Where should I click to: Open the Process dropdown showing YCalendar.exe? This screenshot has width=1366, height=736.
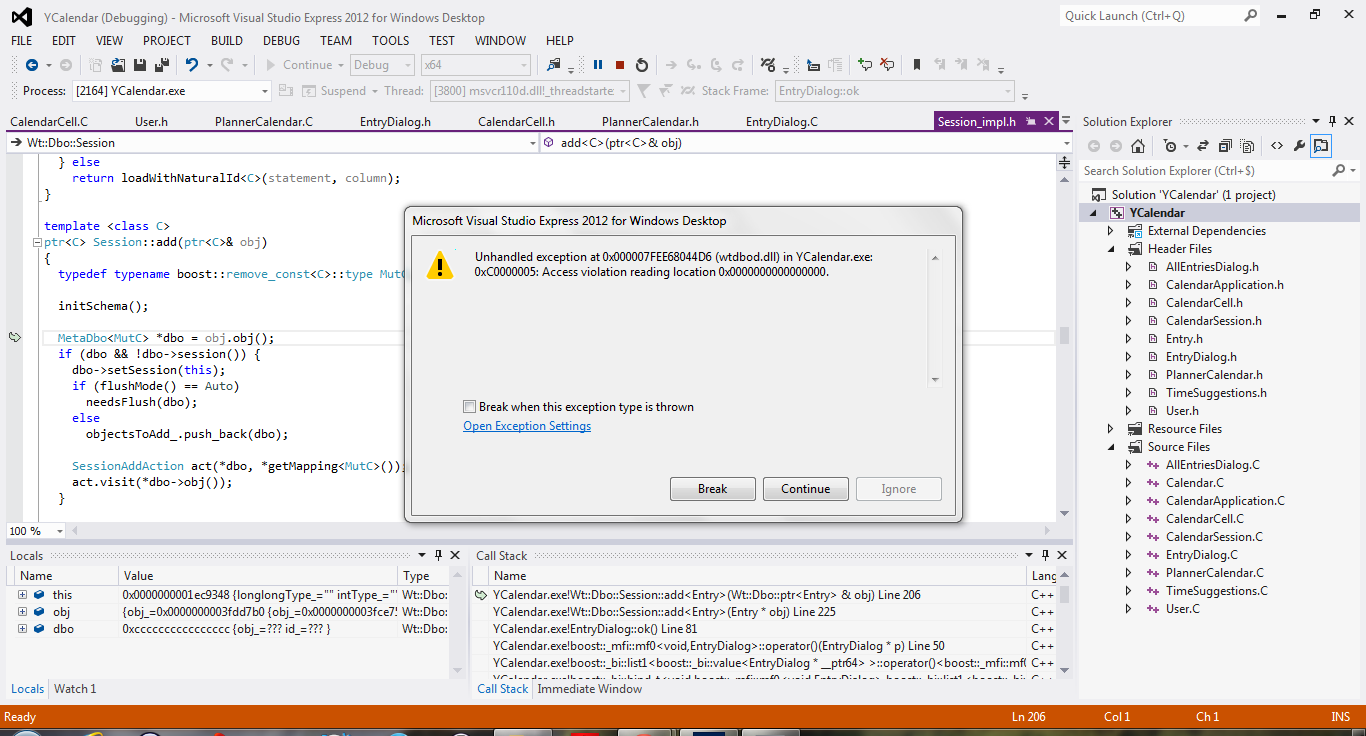[x=265, y=91]
